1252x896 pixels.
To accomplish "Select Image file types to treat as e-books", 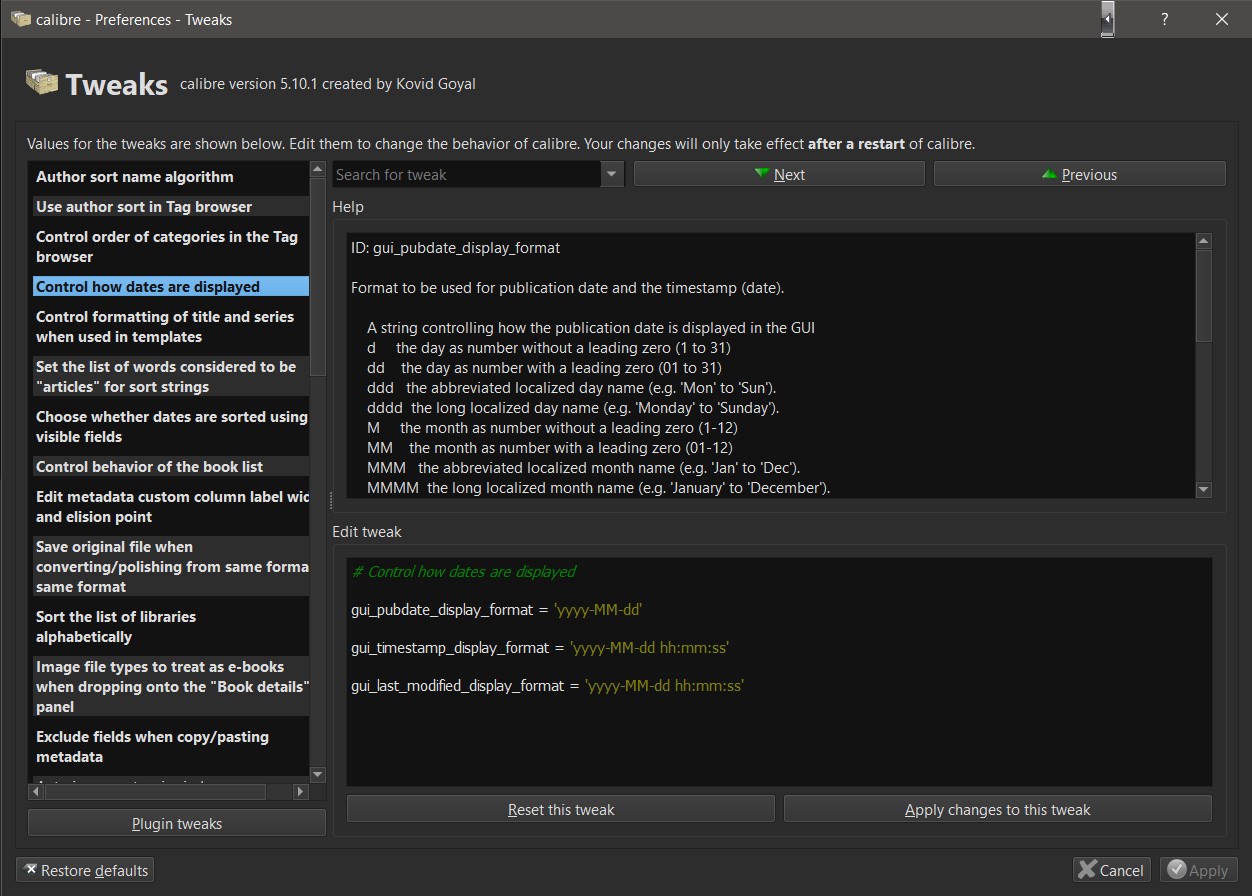I will (x=170, y=687).
